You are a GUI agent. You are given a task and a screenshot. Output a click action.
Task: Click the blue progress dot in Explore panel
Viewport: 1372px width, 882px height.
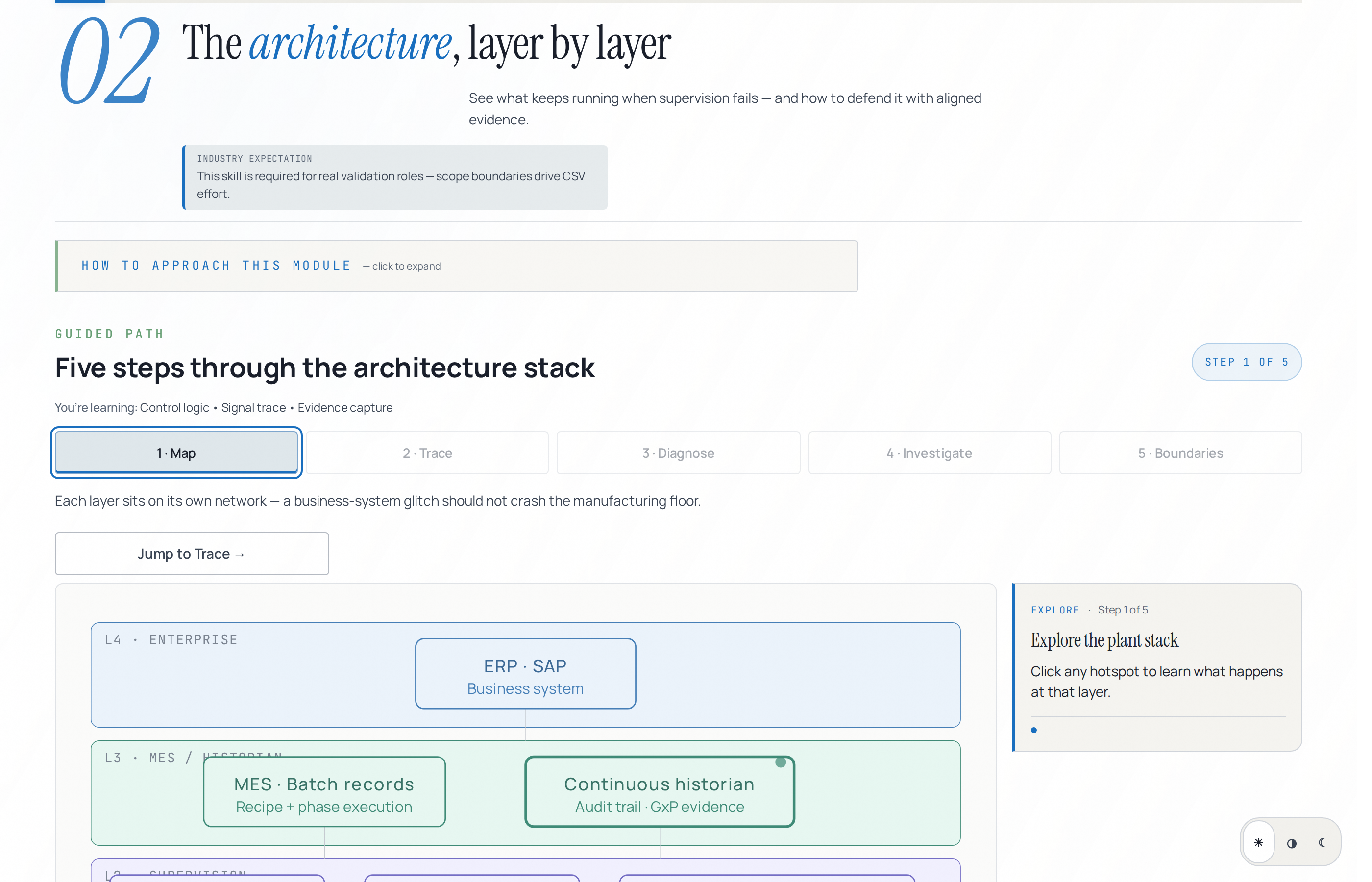click(1034, 730)
